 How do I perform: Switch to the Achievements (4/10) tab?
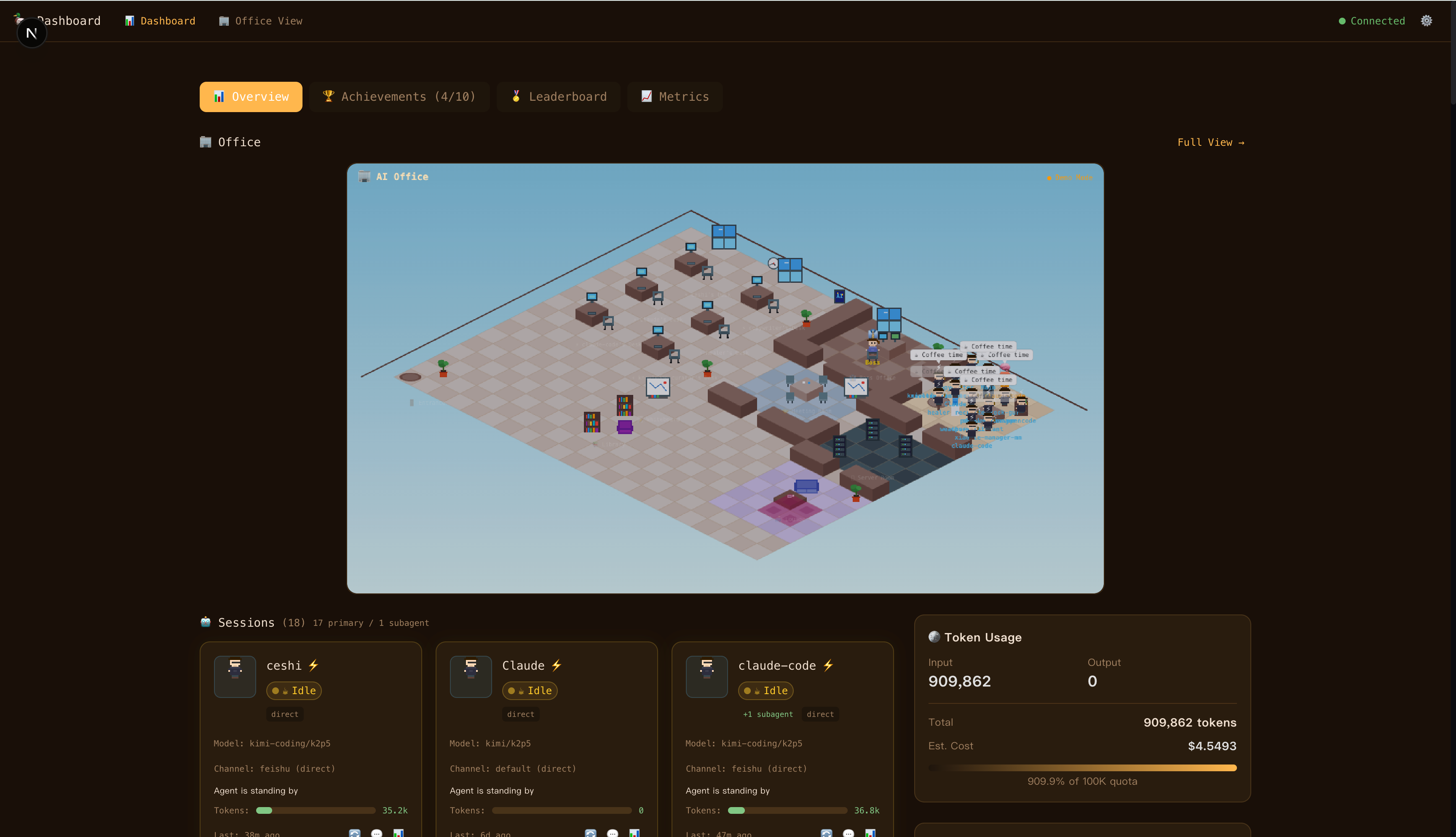(399, 97)
